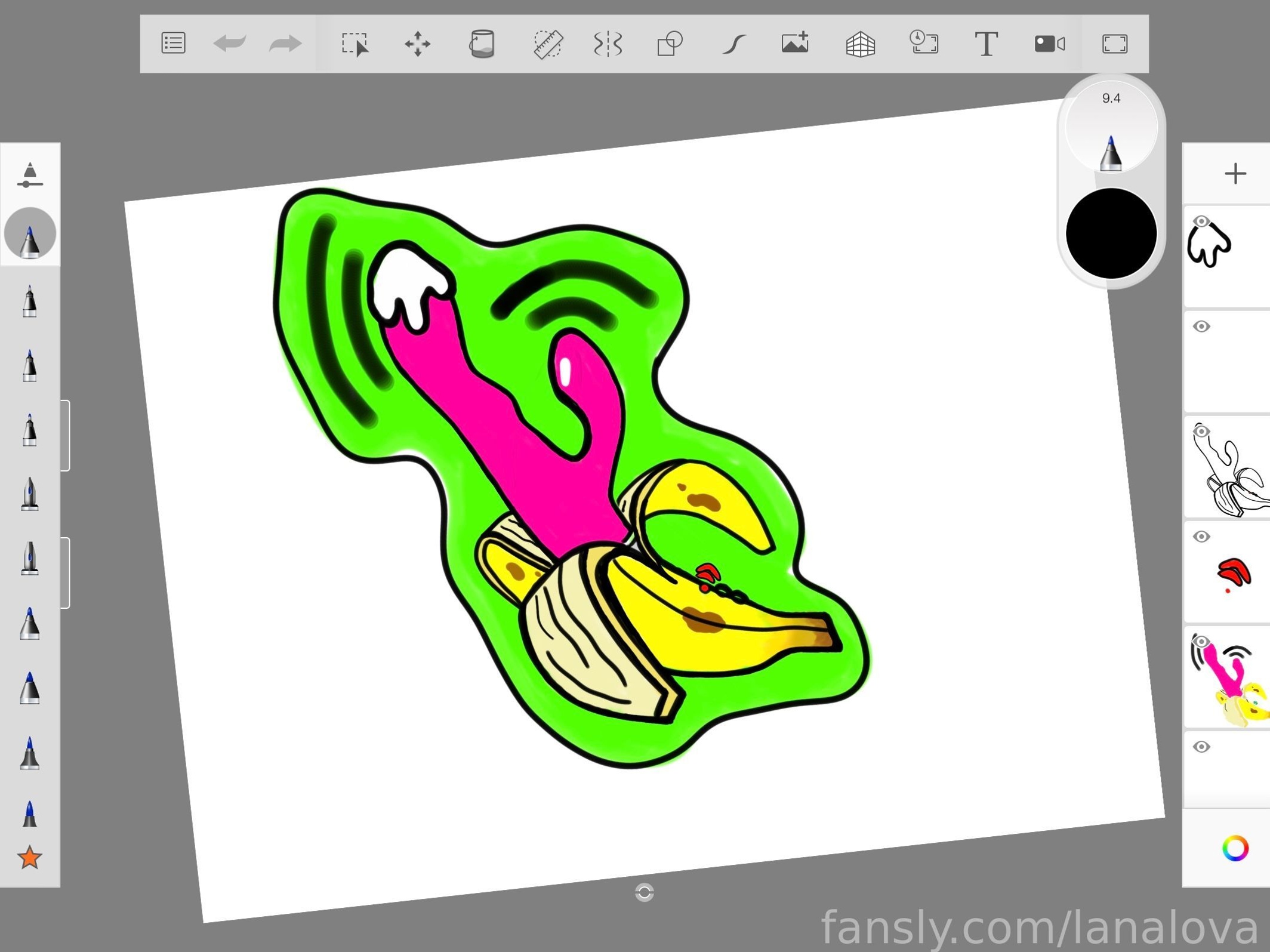Open the Brush Library icon
This screenshot has height=952, width=1270.
pos(30,175)
